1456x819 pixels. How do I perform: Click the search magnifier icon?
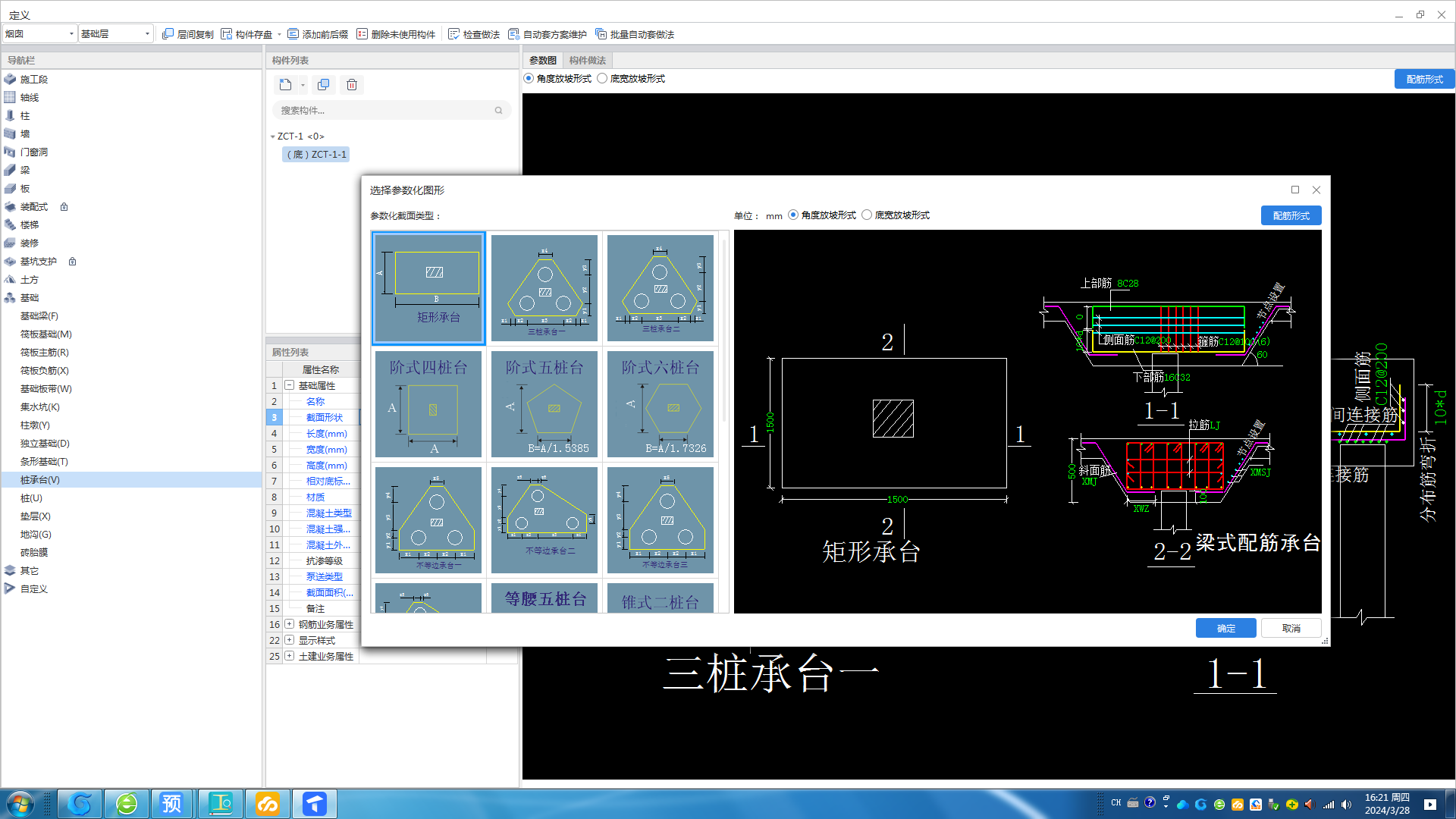(x=498, y=111)
